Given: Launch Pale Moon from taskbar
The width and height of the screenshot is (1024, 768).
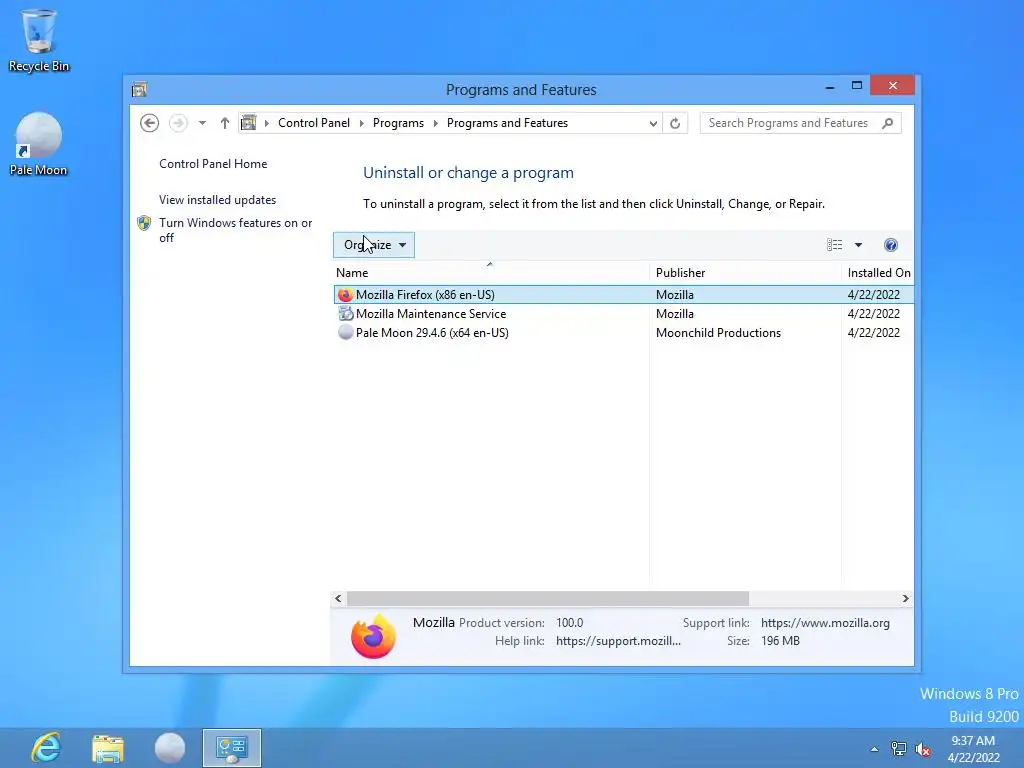Looking at the screenshot, I should coord(170,748).
